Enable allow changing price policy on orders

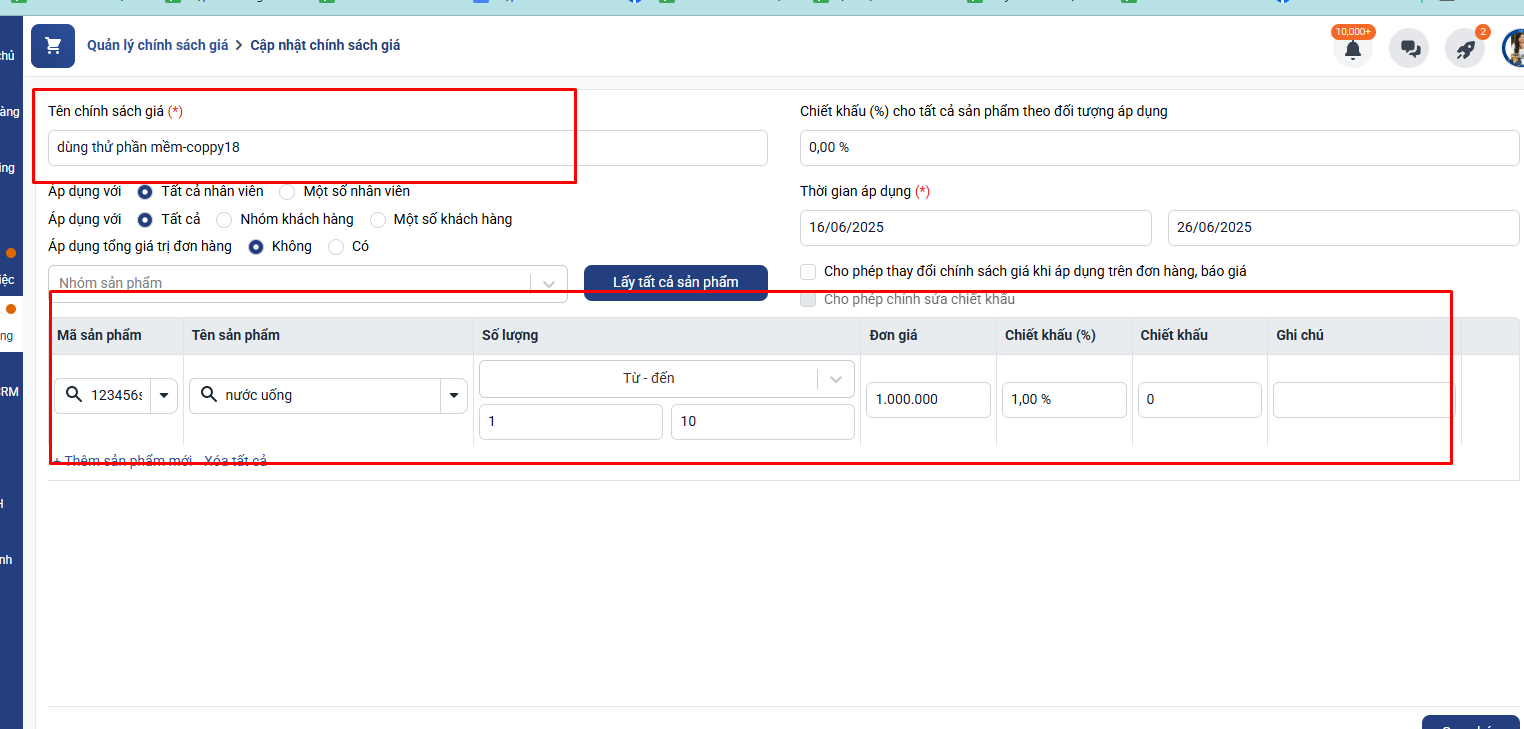(808, 272)
